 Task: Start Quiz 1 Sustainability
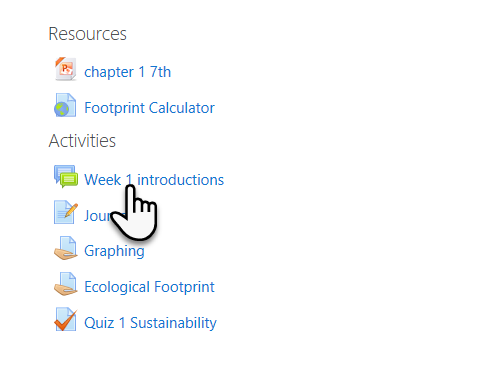coord(150,323)
